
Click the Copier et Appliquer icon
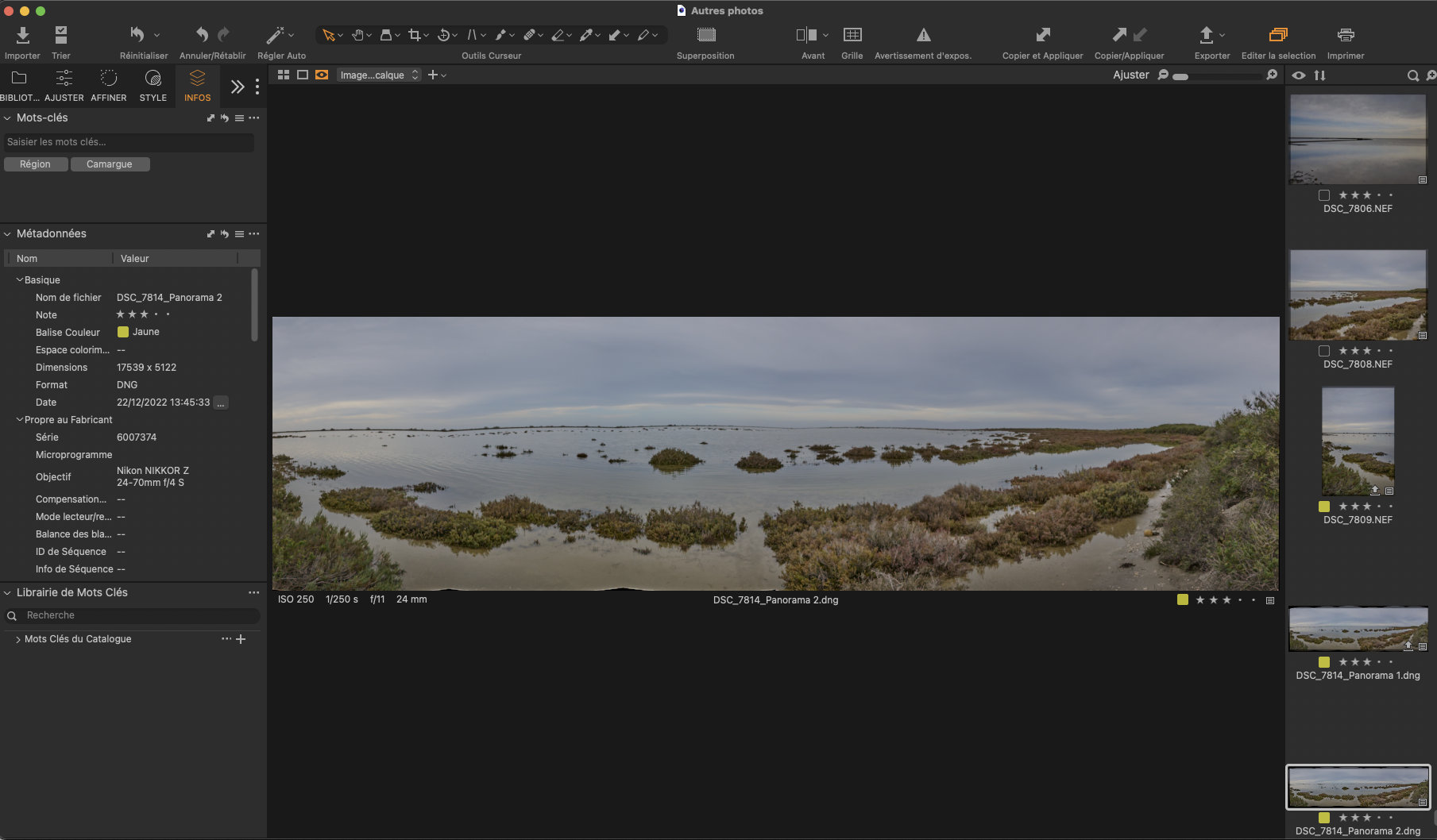point(1043,35)
